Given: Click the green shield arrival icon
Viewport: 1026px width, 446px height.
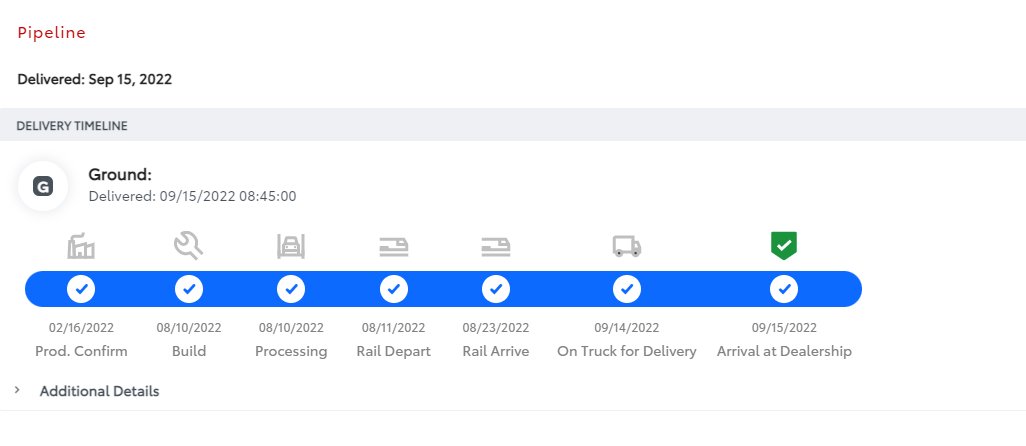Looking at the screenshot, I should pos(784,245).
